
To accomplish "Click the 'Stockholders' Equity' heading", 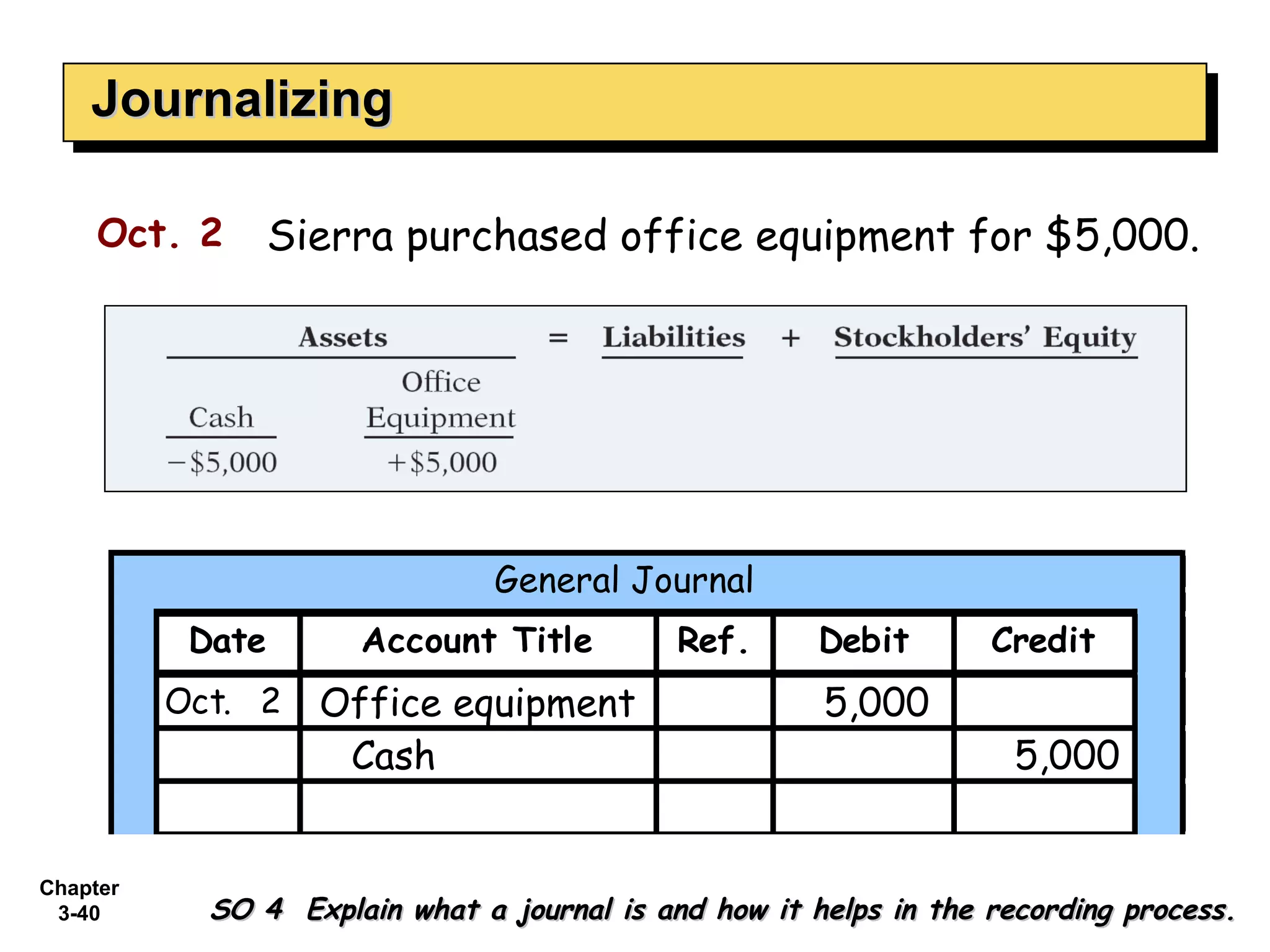I will click(985, 338).
